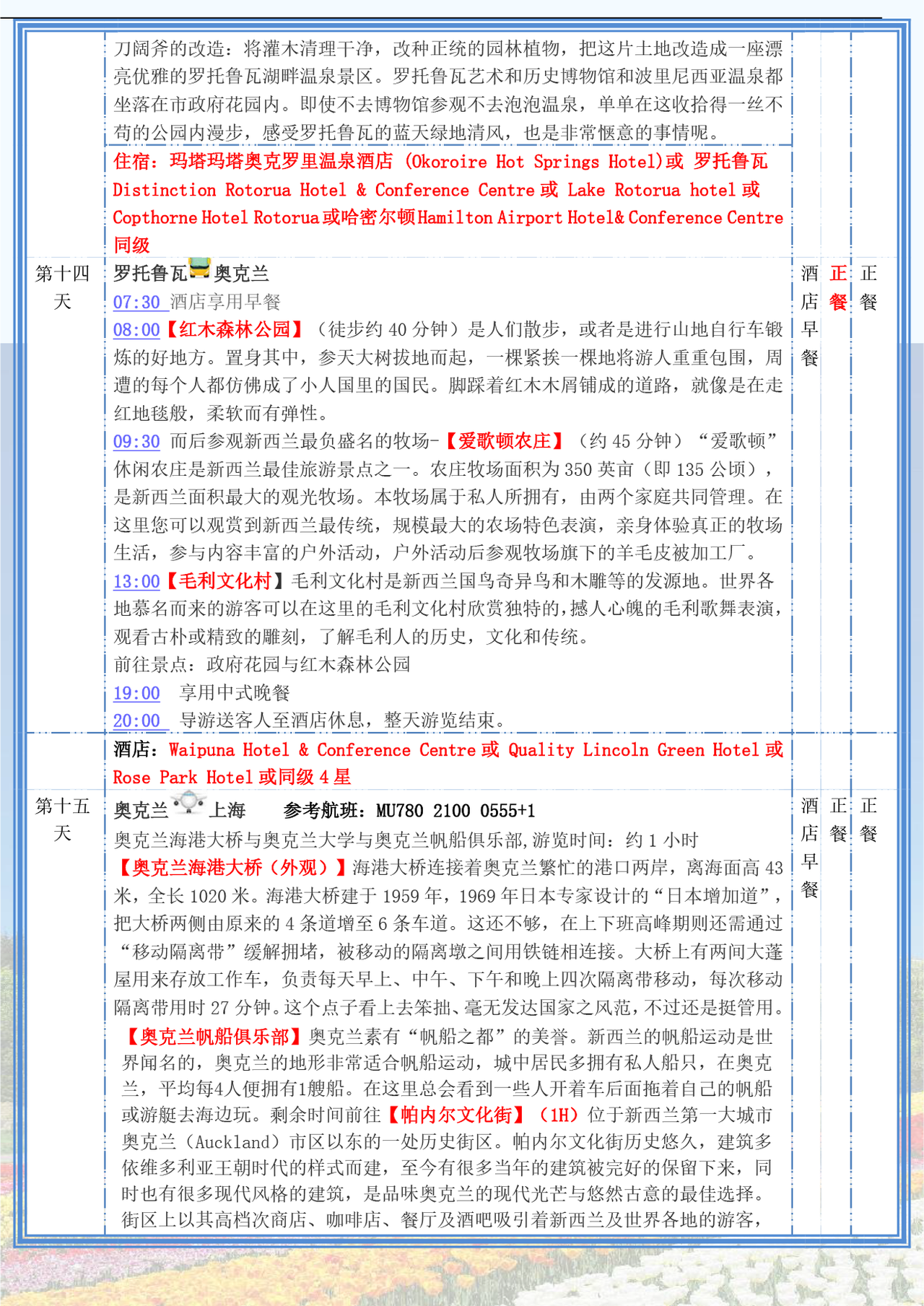Open the 08:00 time link
Viewport: 924px width, 1306px height.
(136, 330)
